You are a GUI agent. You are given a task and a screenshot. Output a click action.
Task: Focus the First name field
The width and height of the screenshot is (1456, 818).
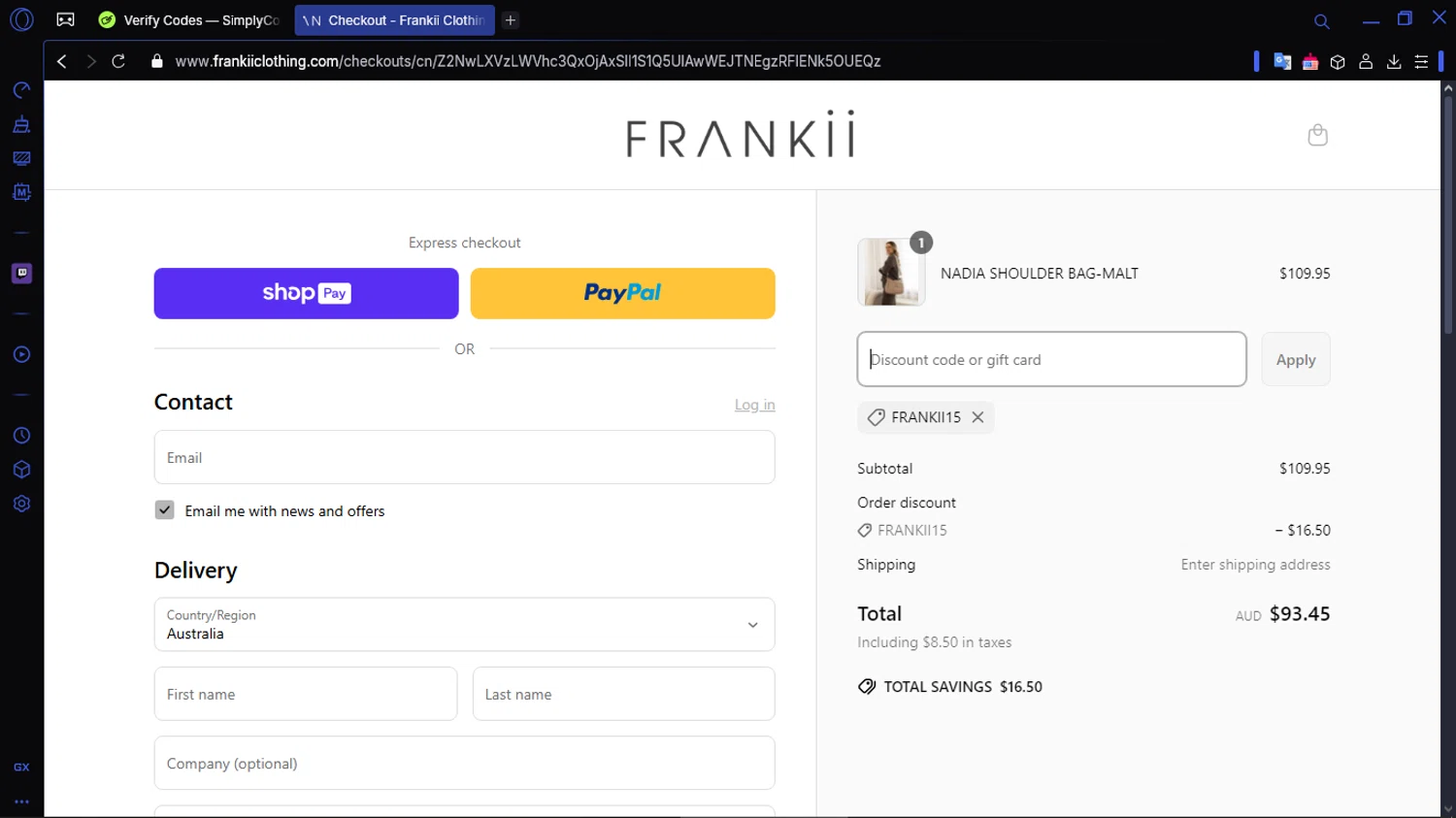(306, 694)
